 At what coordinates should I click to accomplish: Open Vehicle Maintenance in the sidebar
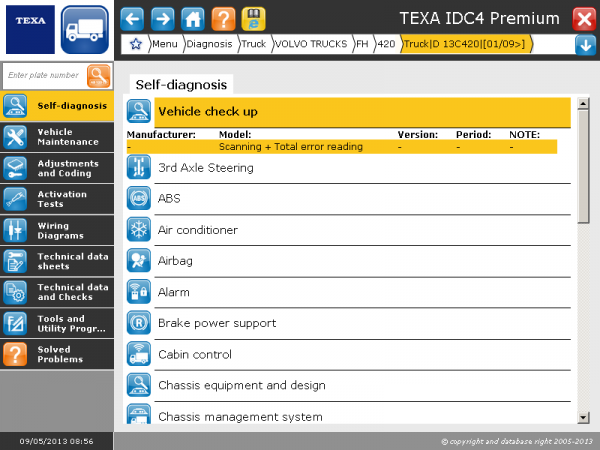[x=57, y=137]
